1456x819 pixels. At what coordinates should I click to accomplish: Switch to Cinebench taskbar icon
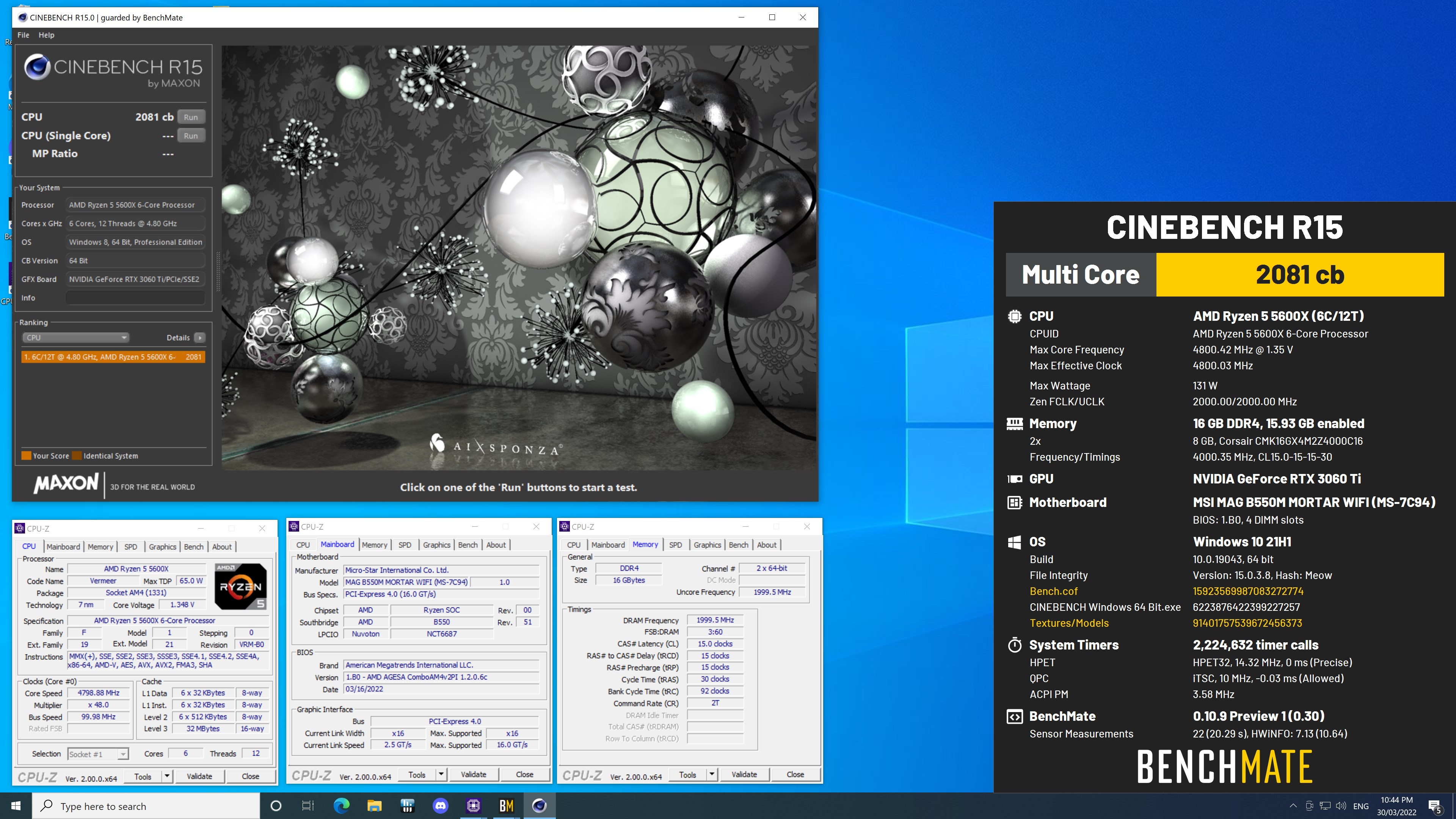[x=539, y=806]
